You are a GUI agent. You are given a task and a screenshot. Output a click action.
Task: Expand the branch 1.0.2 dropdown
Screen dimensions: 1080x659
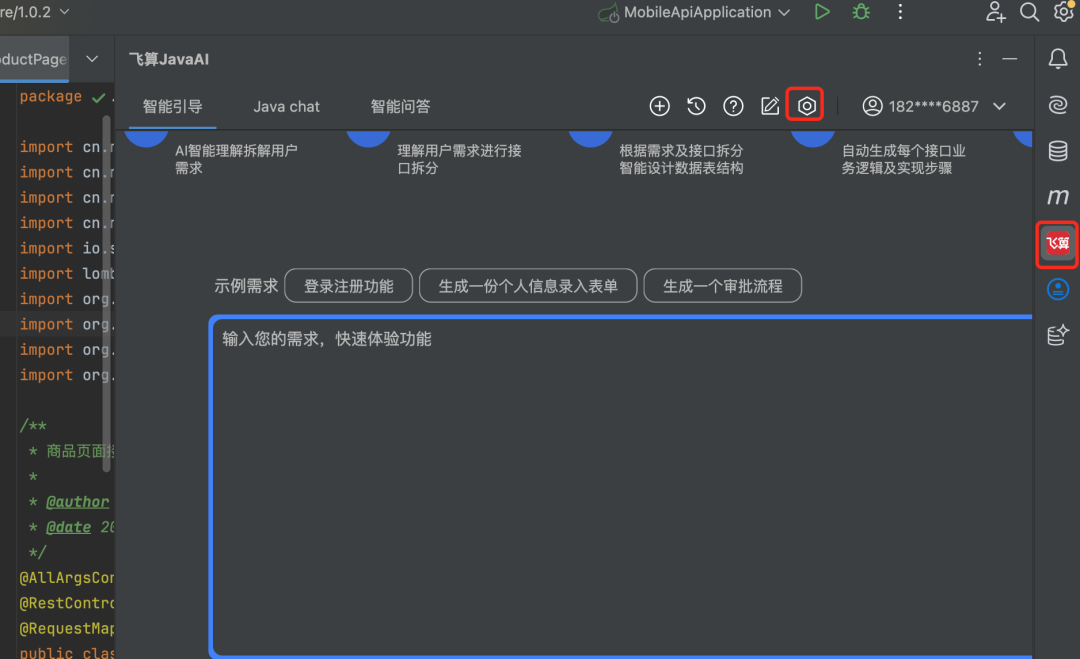pos(65,12)
